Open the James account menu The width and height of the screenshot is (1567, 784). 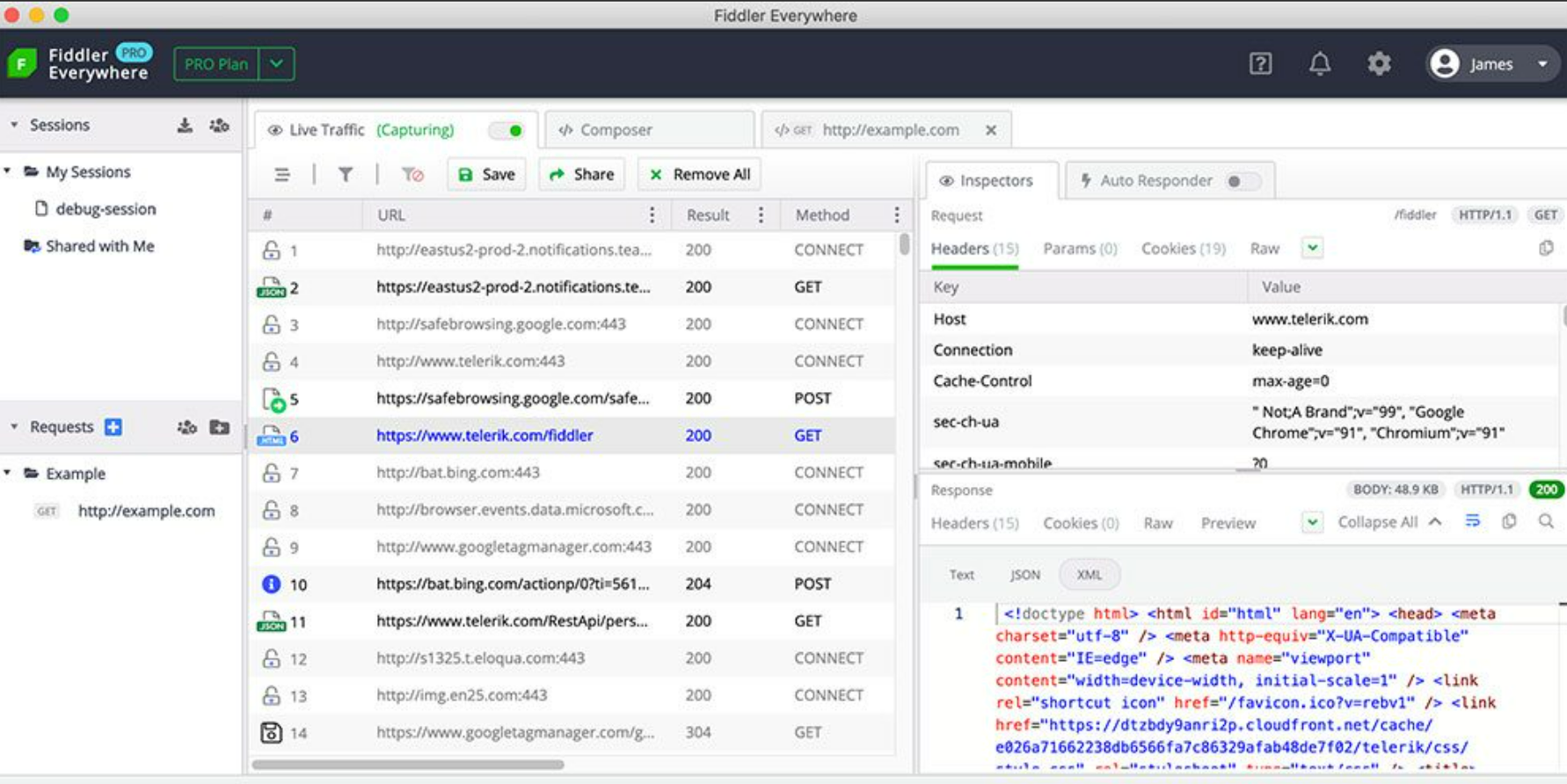click(1492, 64)
